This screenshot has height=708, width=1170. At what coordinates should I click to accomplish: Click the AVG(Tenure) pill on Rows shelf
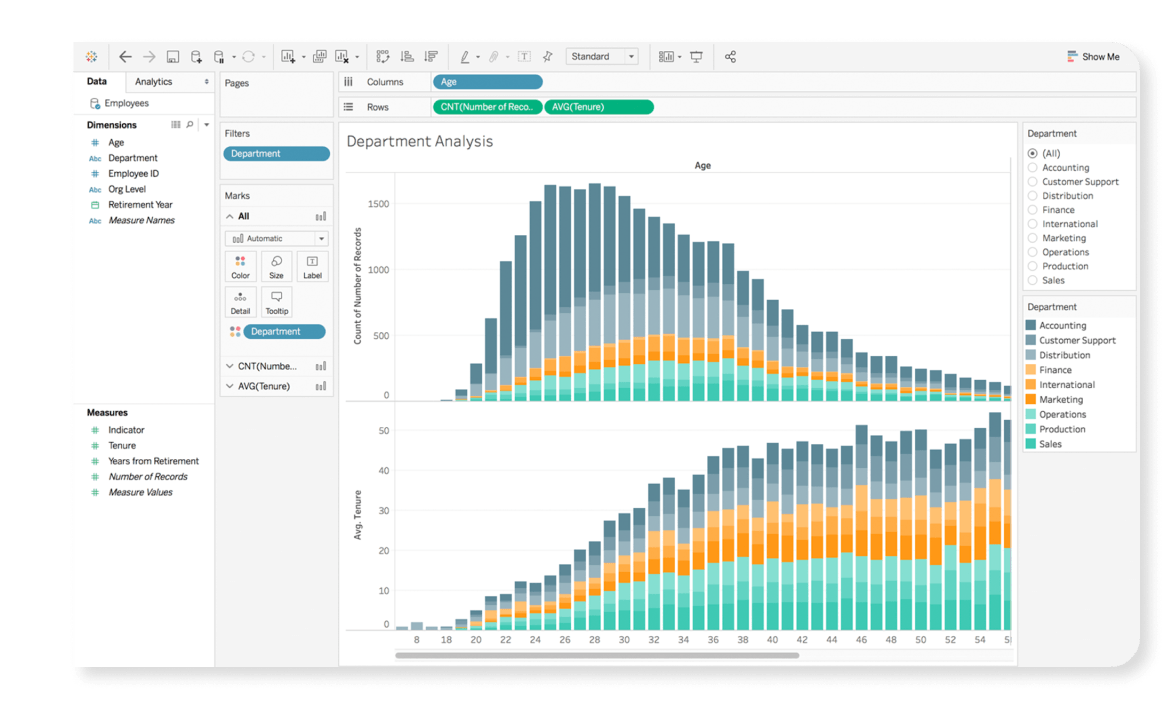tap(599, 107)
